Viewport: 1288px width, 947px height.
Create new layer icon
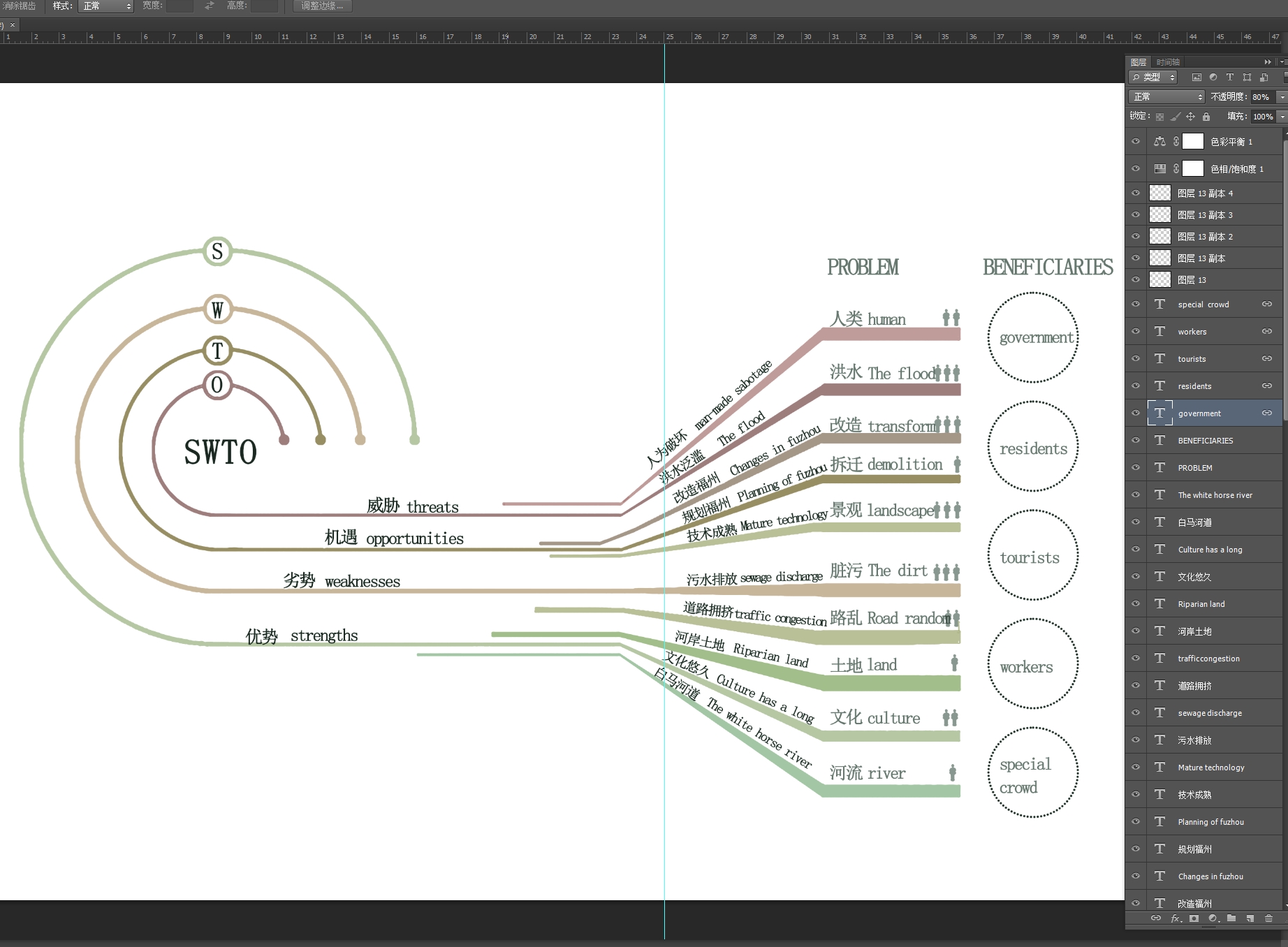tap(1250, 918)
